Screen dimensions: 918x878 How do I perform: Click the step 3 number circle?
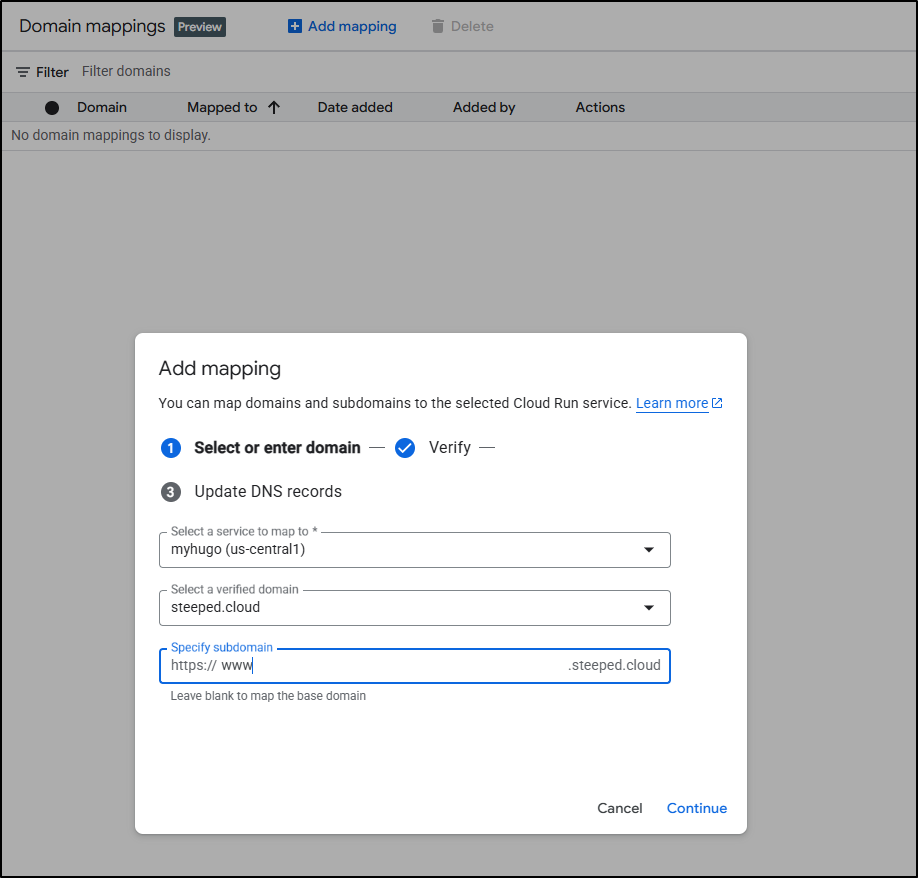click(171, 492)
